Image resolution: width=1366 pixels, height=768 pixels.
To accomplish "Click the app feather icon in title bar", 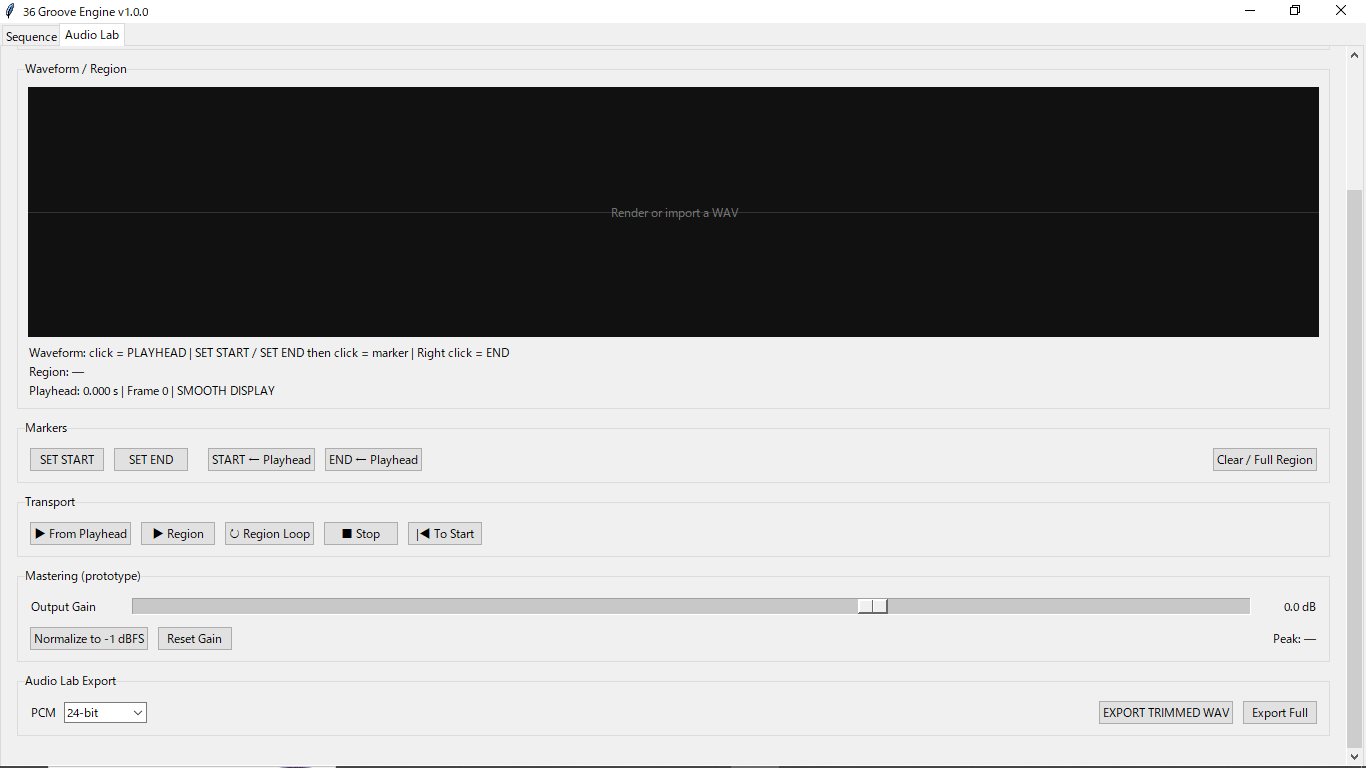I will 10,11.
